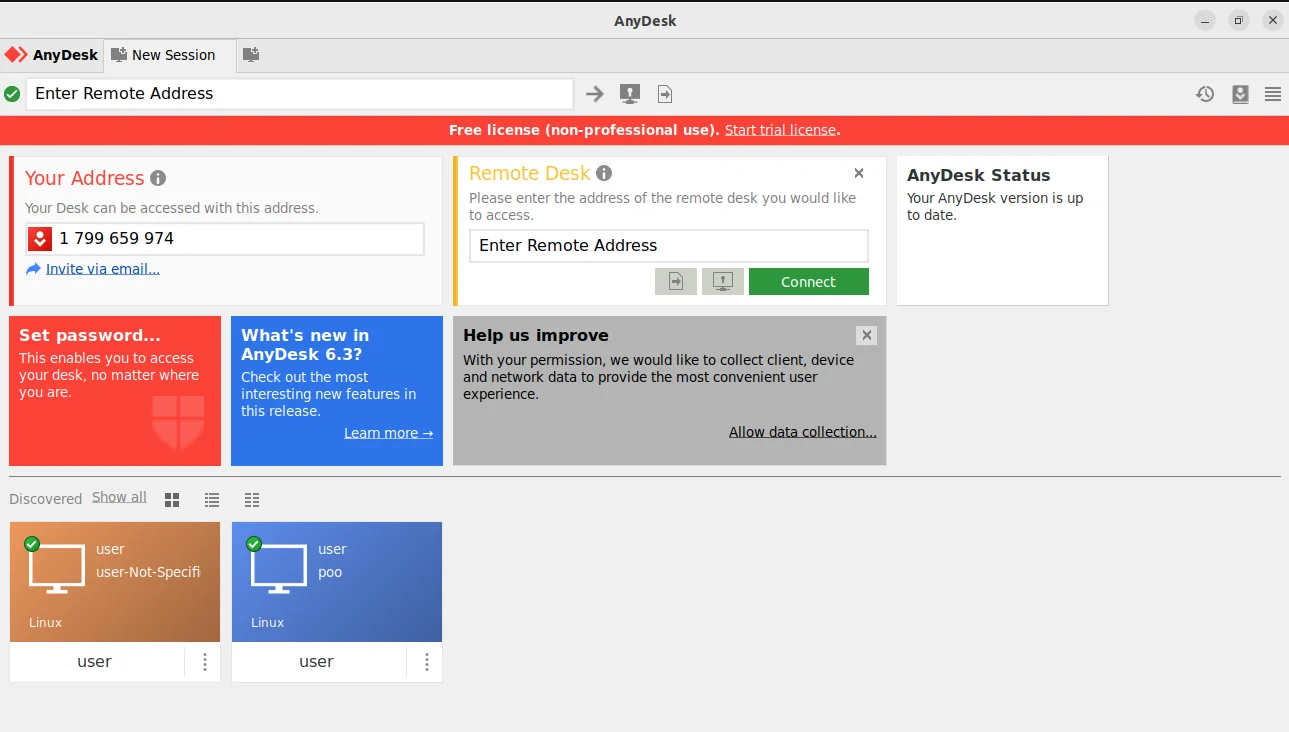Click the screen sharing monitor icon in toolbar
Screen dimensions: 1289x732
click(x=629, y=94)
